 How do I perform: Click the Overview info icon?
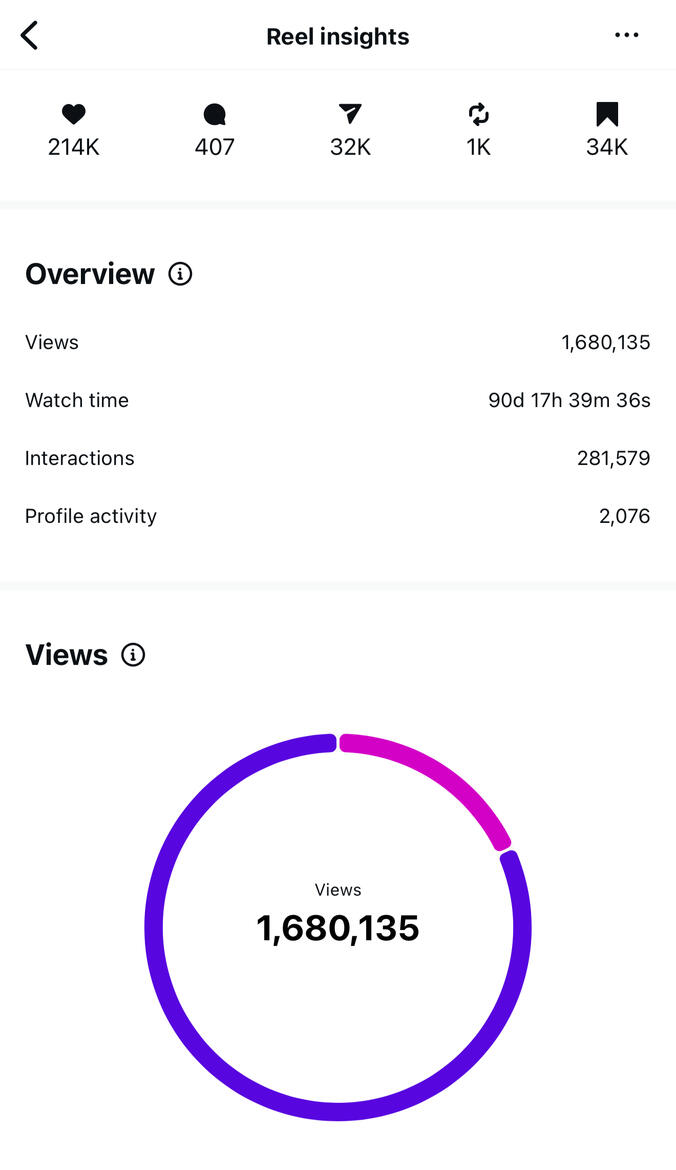pyautogui.click(x=180, y=273)
